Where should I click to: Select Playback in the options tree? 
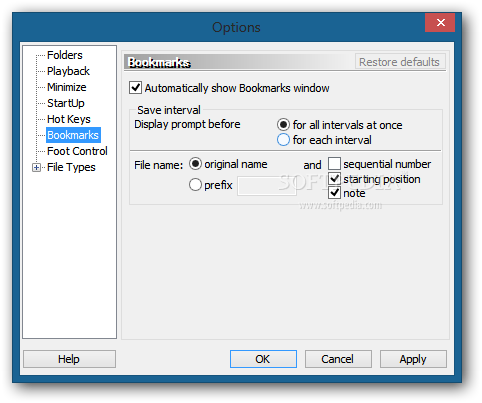click(x=68, y=71)
